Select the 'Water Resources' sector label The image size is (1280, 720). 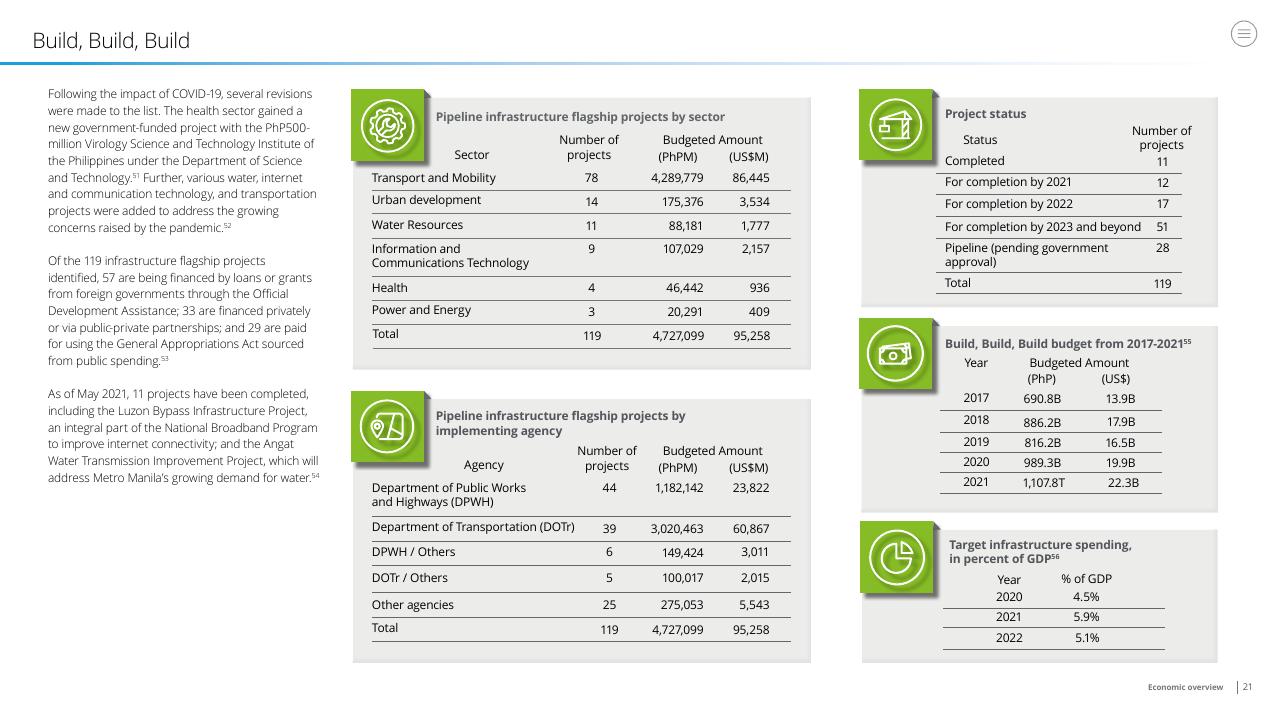coord(417,225)
